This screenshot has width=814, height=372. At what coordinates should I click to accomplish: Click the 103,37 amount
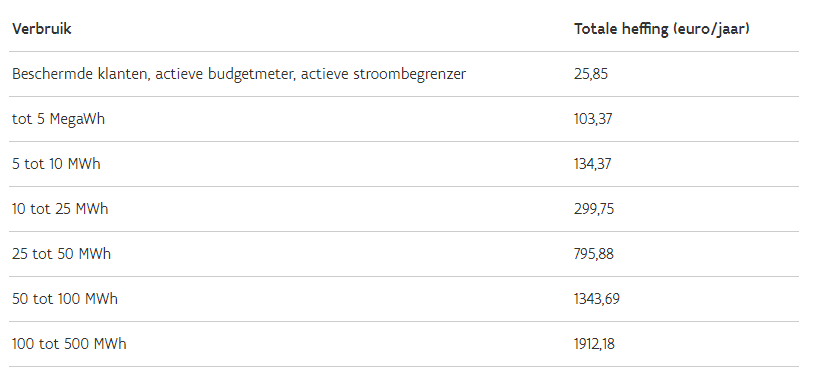tap(593, 119)
